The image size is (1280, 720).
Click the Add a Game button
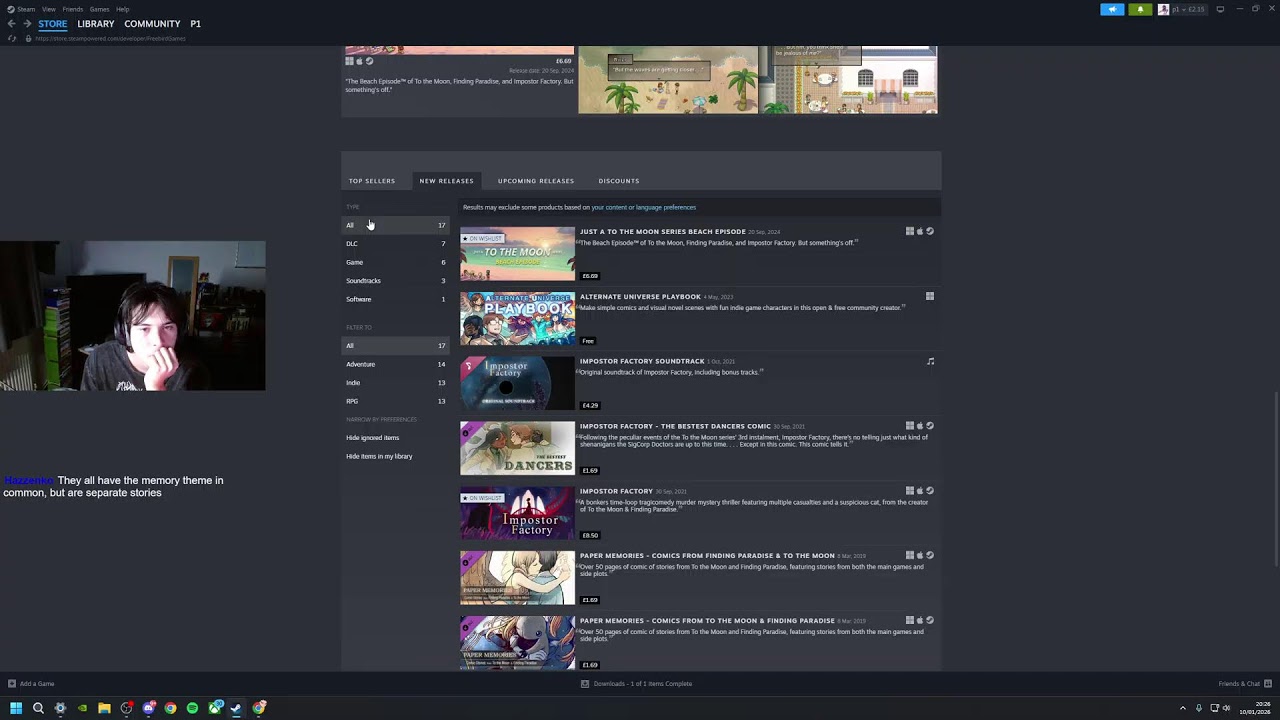click(x=31, y=684)
